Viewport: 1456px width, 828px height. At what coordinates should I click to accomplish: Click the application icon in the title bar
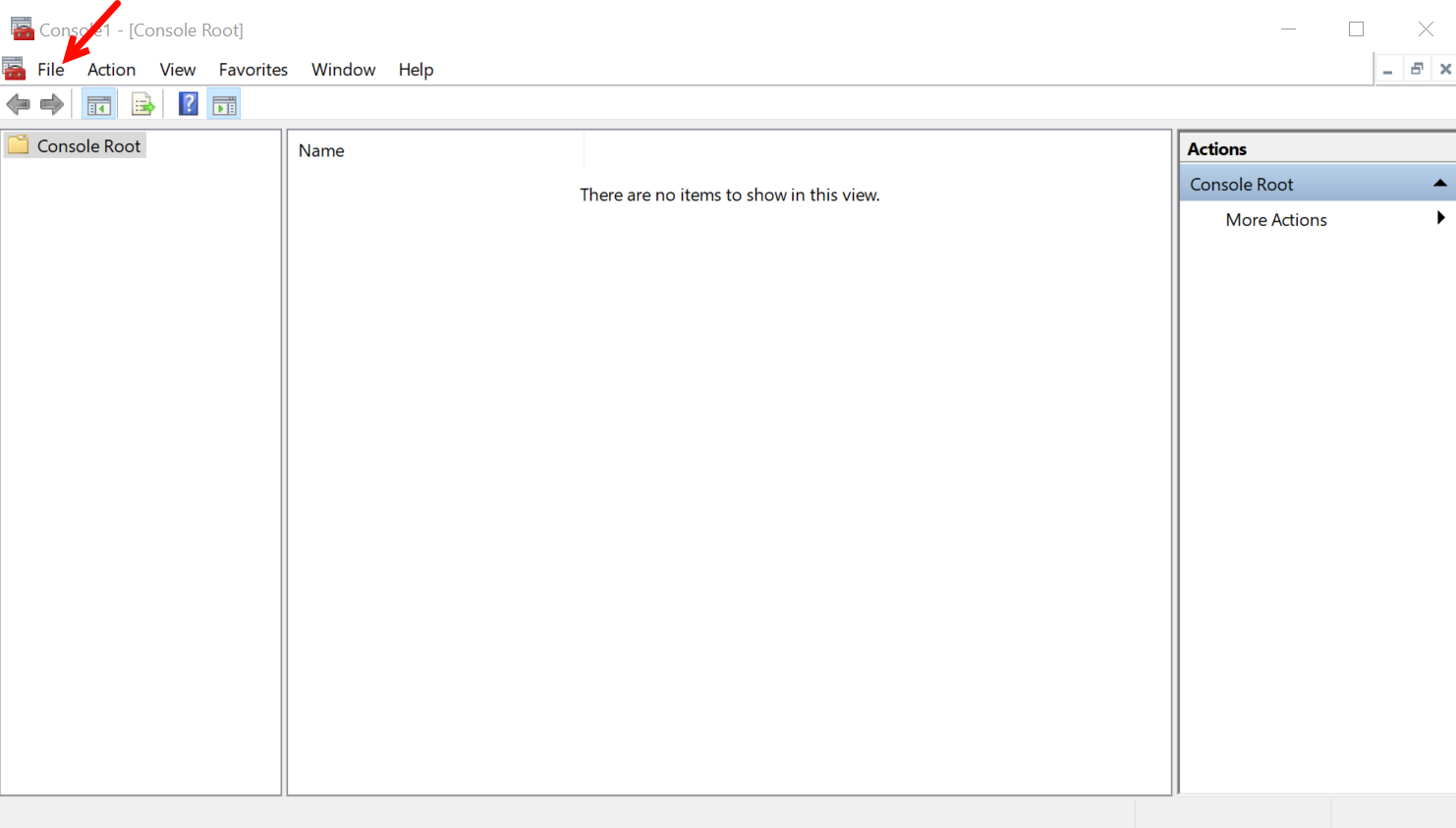(x=22, y=29)
